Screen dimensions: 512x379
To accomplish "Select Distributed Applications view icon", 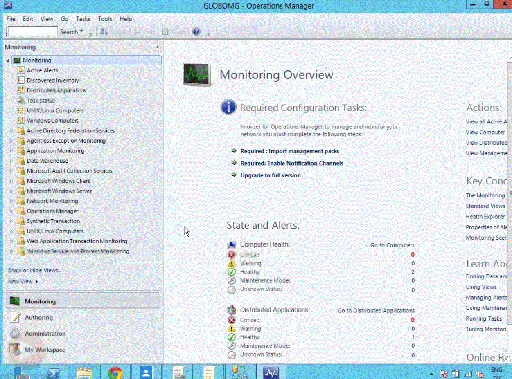I will click(x=21, y=90).
